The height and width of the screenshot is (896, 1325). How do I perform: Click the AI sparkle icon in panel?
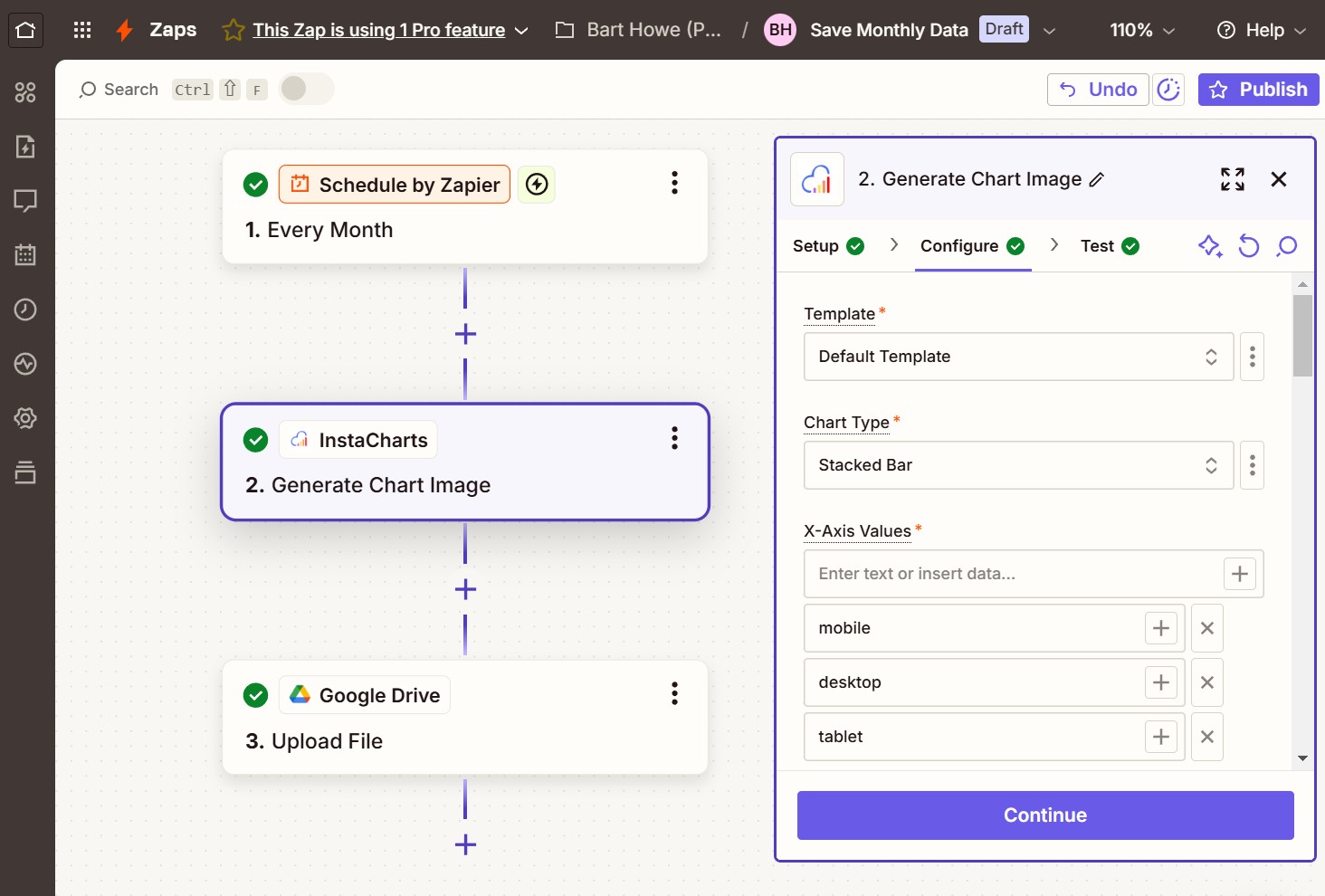[x=1210, y=246]
